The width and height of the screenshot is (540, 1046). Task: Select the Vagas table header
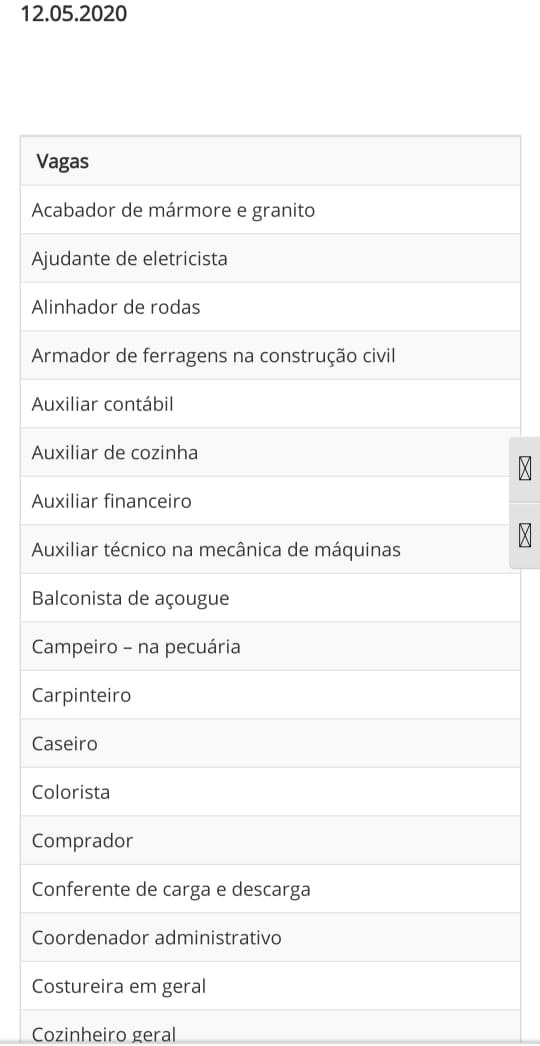[x=270, y=161]
